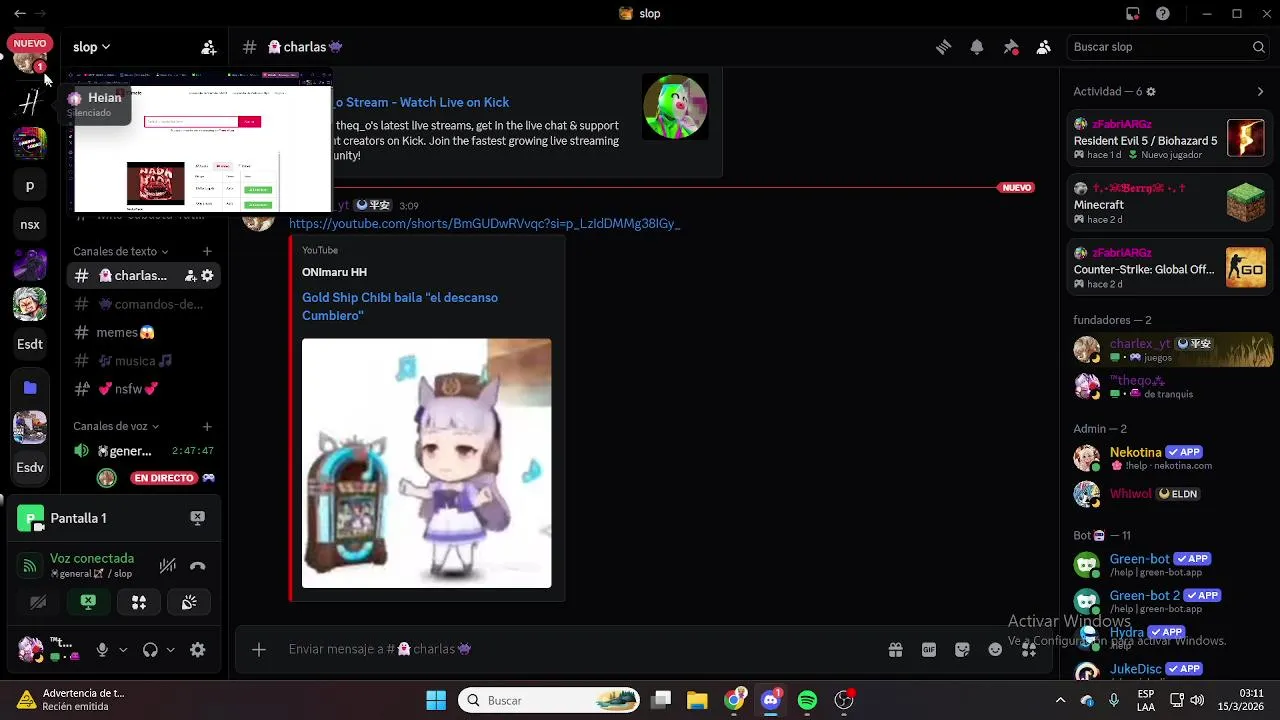The width and height of the screenshot is (1280, 720).
Task: Open Windows Start menu
Action: tap(436, 700)
